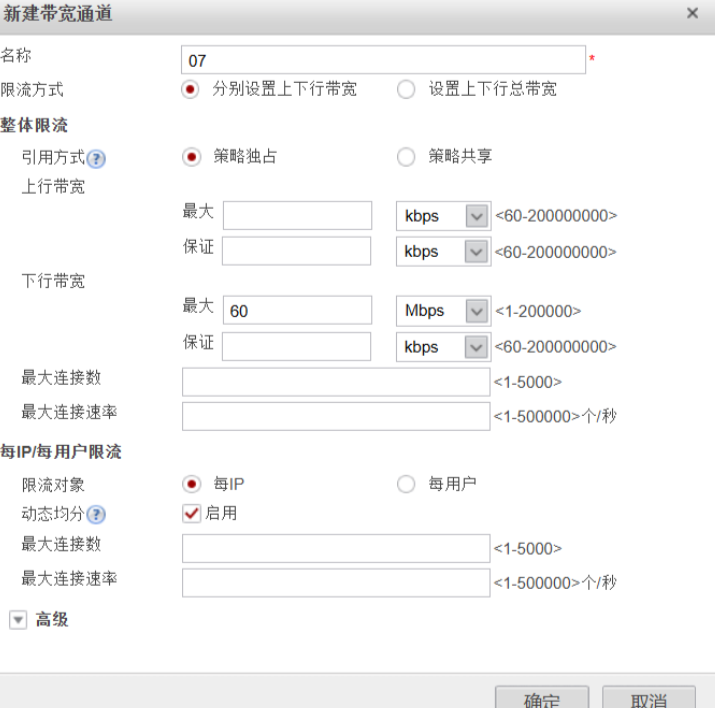Click the <1-200000> range hint
715x708 pixels.
[x=538, y=311]
